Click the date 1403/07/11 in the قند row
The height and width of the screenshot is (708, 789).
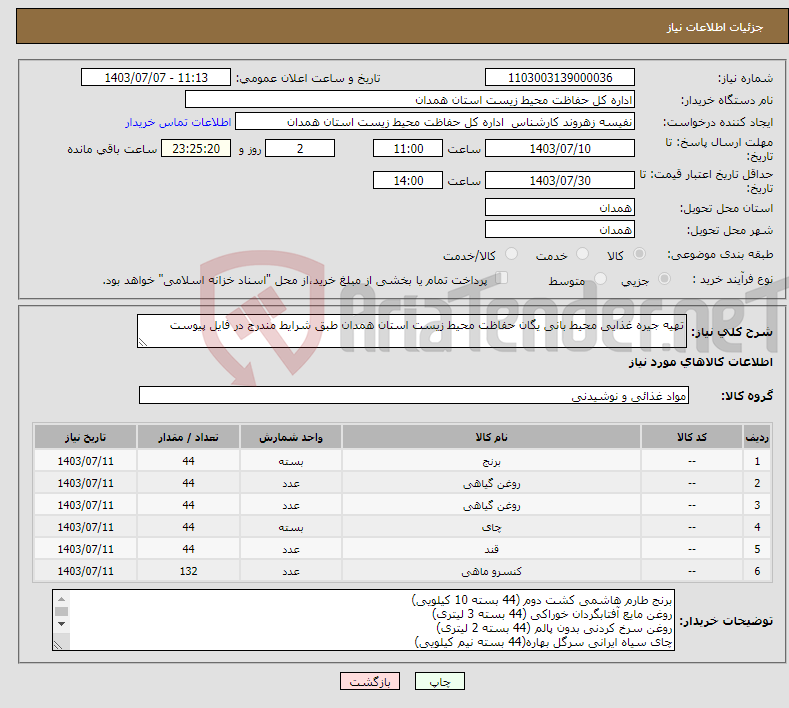click(x=86, y=549)
